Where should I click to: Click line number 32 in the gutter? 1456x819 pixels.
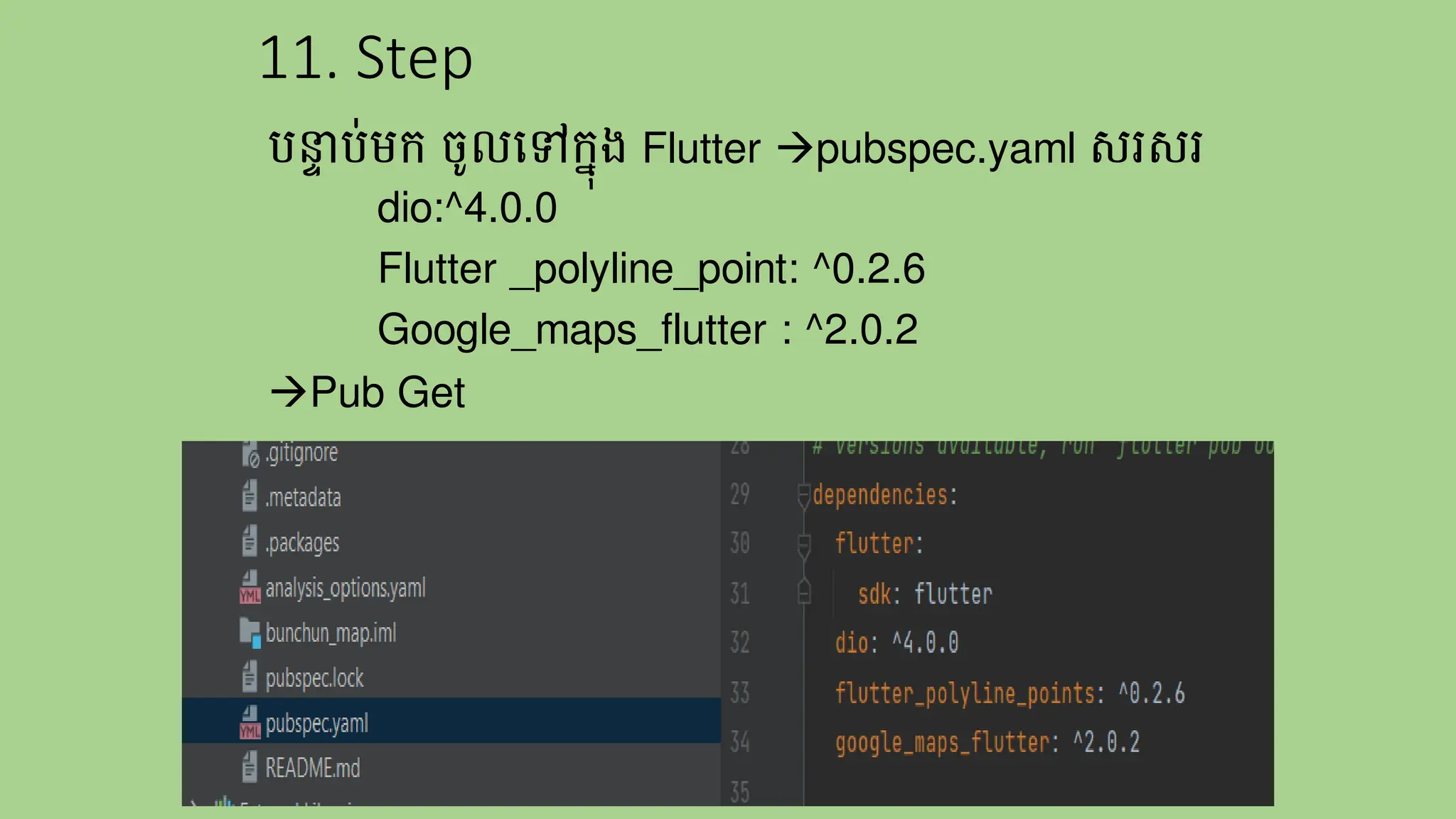pyautogui.click(x=740, y=643)
